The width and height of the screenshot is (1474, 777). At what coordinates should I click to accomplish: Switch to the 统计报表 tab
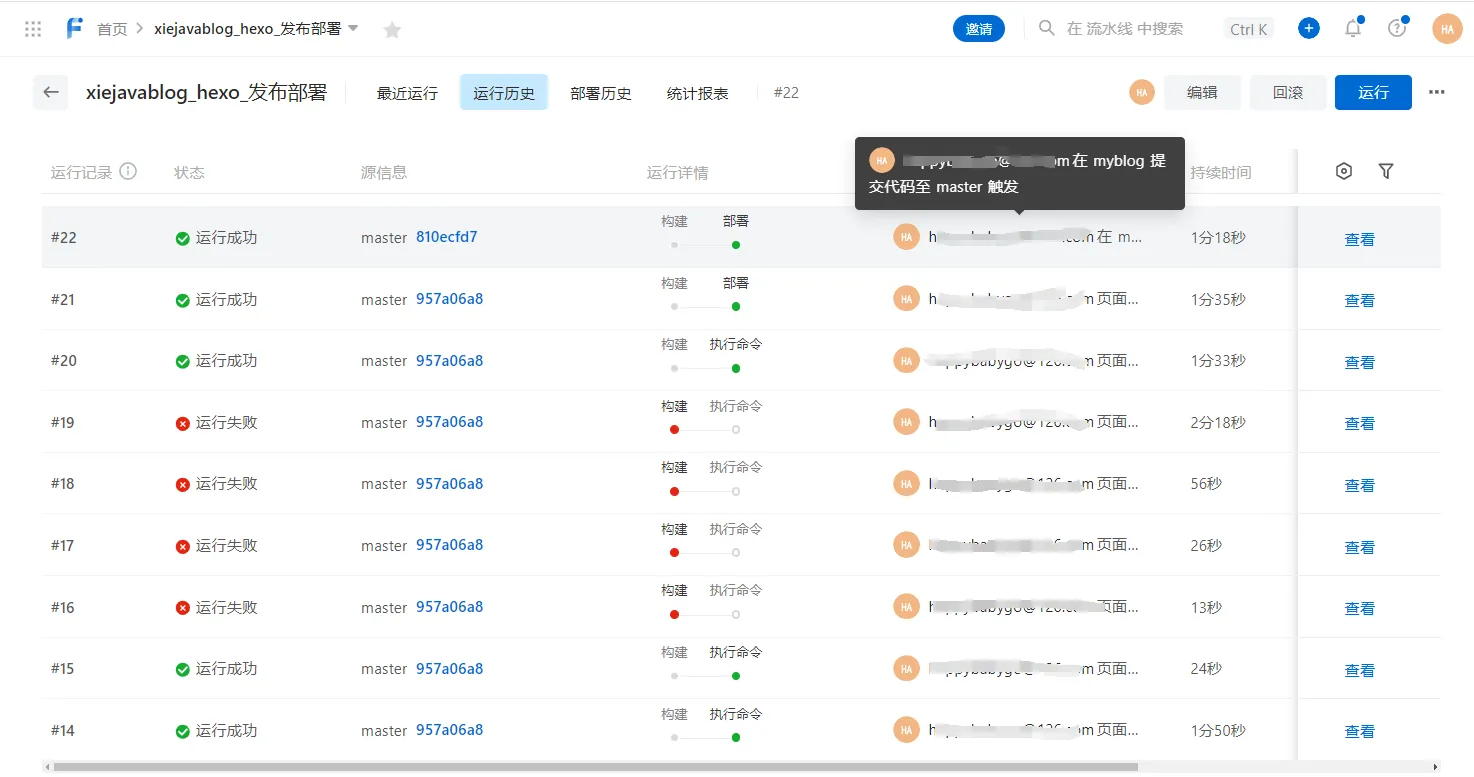696,92
